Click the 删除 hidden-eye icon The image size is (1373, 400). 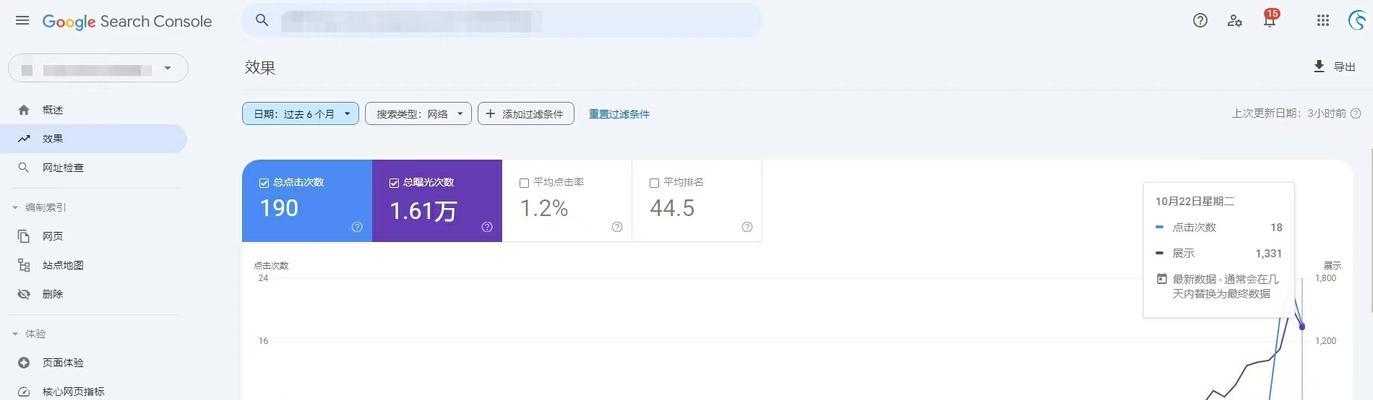tap(24, 295)
